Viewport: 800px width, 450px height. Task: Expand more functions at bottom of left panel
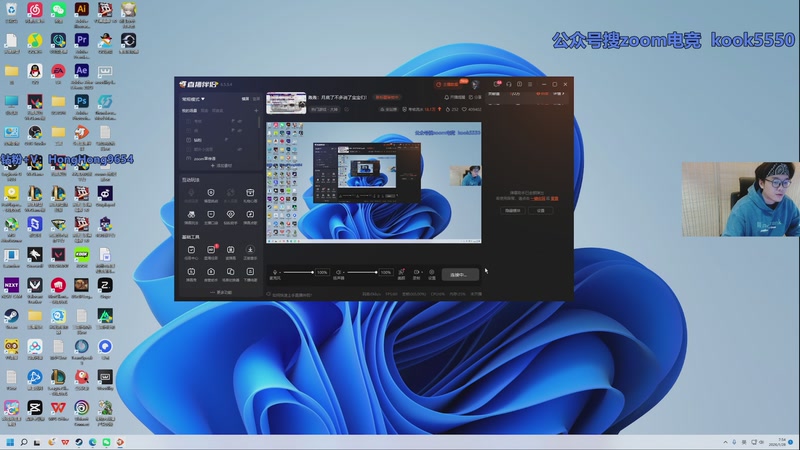220,293
